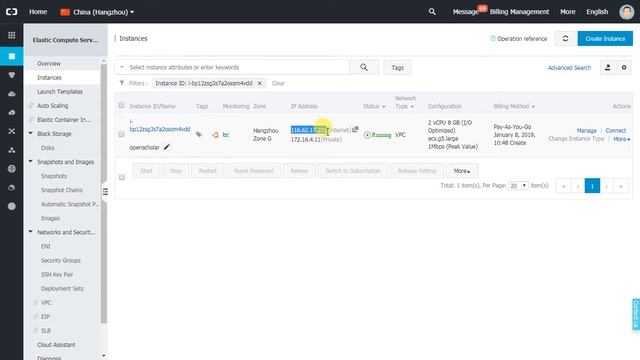Collapse the Snapshots and Images section
640x360 pixels.
coord(31,161)
